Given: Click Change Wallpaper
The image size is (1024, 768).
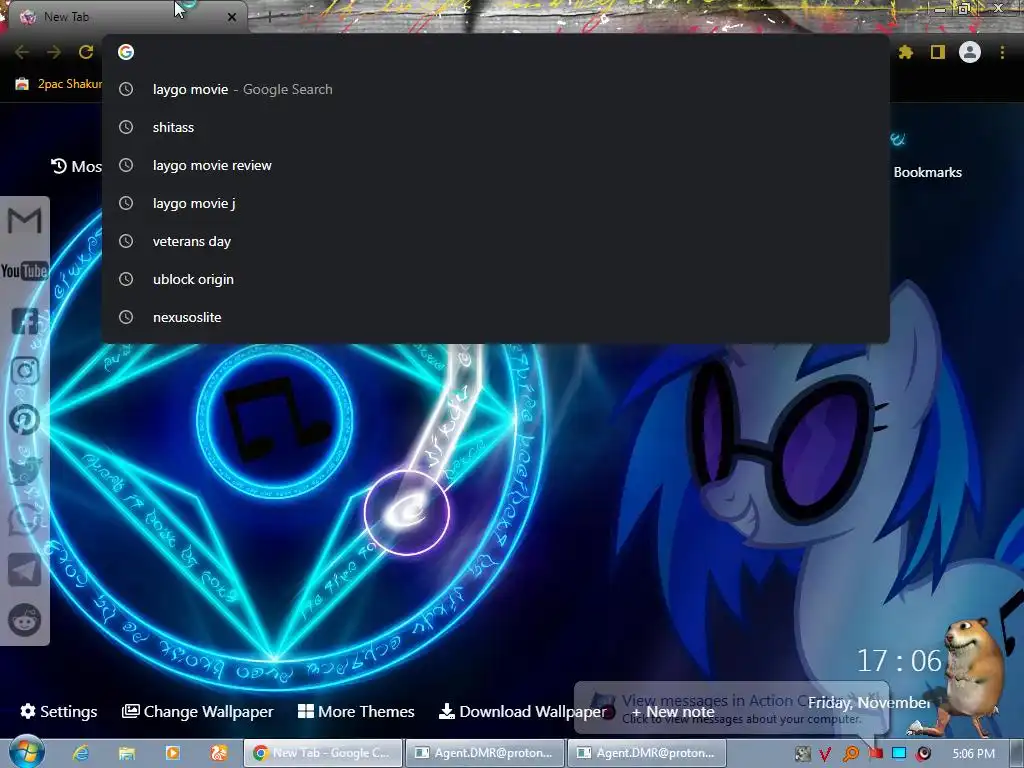Looking at the screenshot, I should click(197, 711).
